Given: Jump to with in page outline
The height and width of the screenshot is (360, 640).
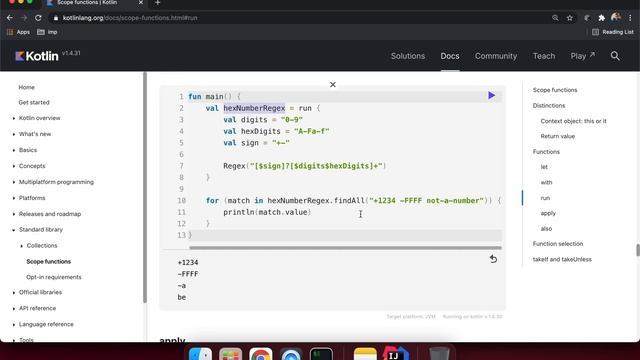Looking at the screenshot, I should click(546, 182).
